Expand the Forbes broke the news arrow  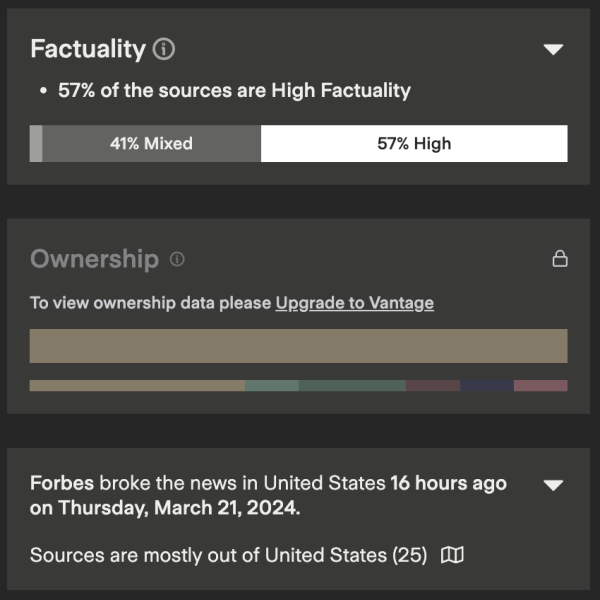[553, 485]
